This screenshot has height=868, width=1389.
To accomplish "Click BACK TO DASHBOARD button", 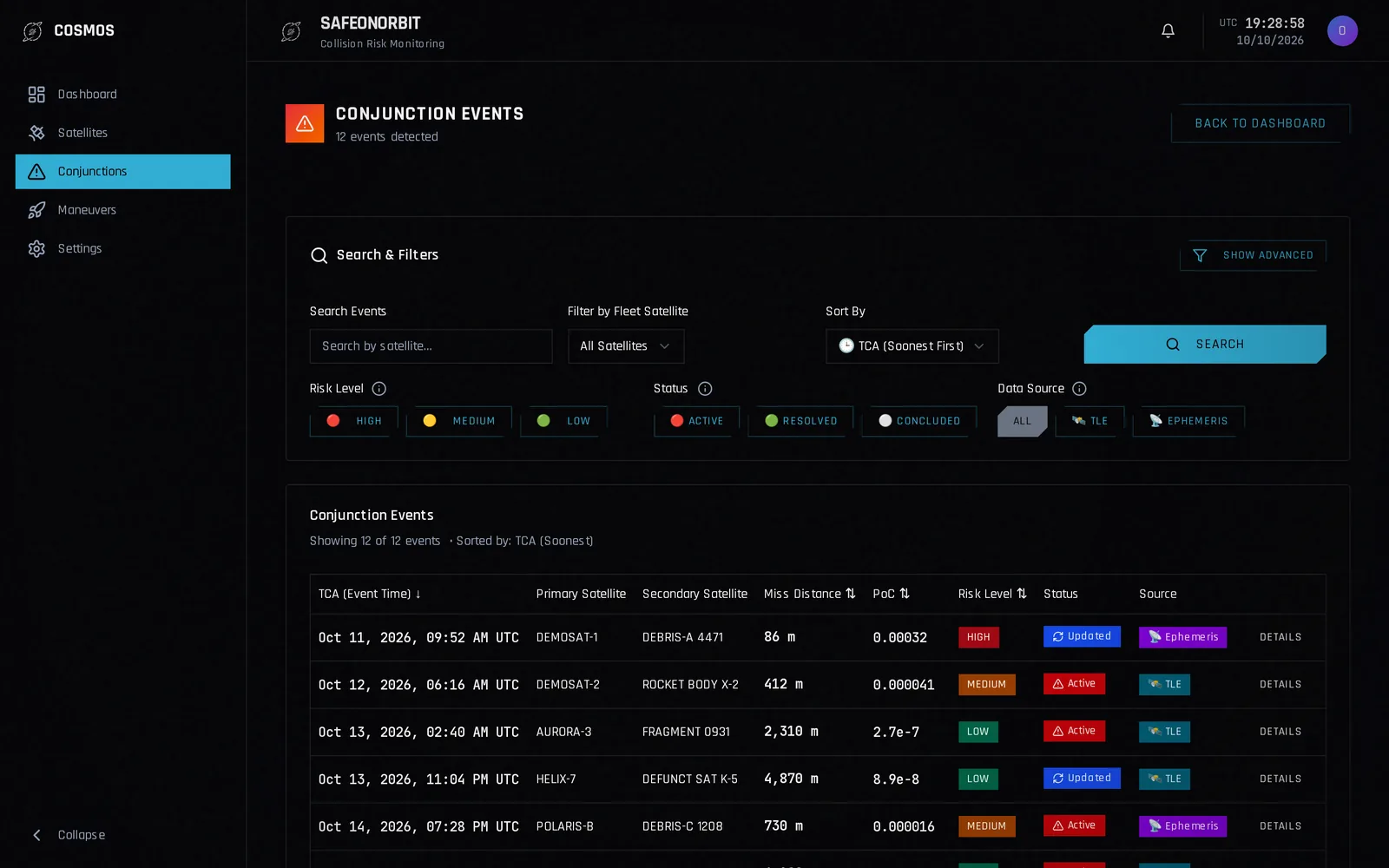I will 1261,123.
